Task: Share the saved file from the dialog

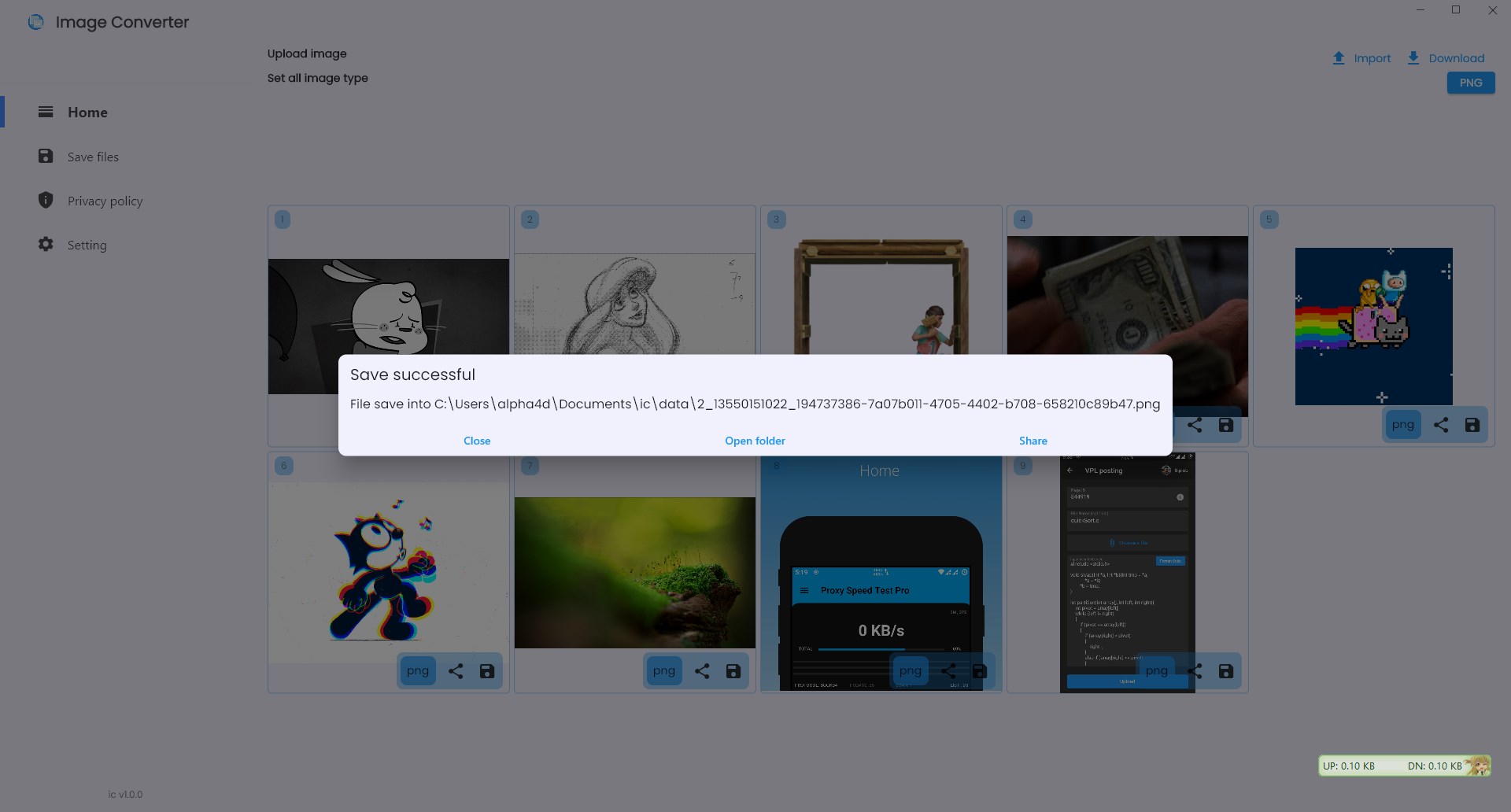Action: click(x=1033, y=441)
